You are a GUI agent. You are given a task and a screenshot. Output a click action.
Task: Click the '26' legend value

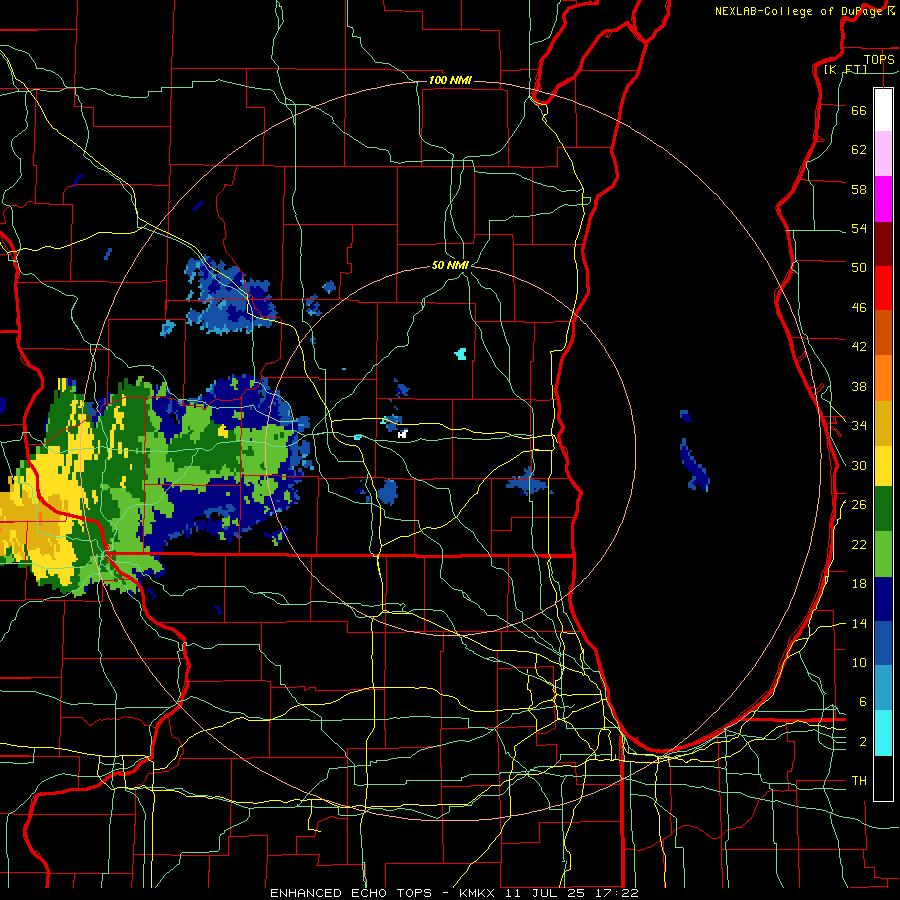click(859, 505)
